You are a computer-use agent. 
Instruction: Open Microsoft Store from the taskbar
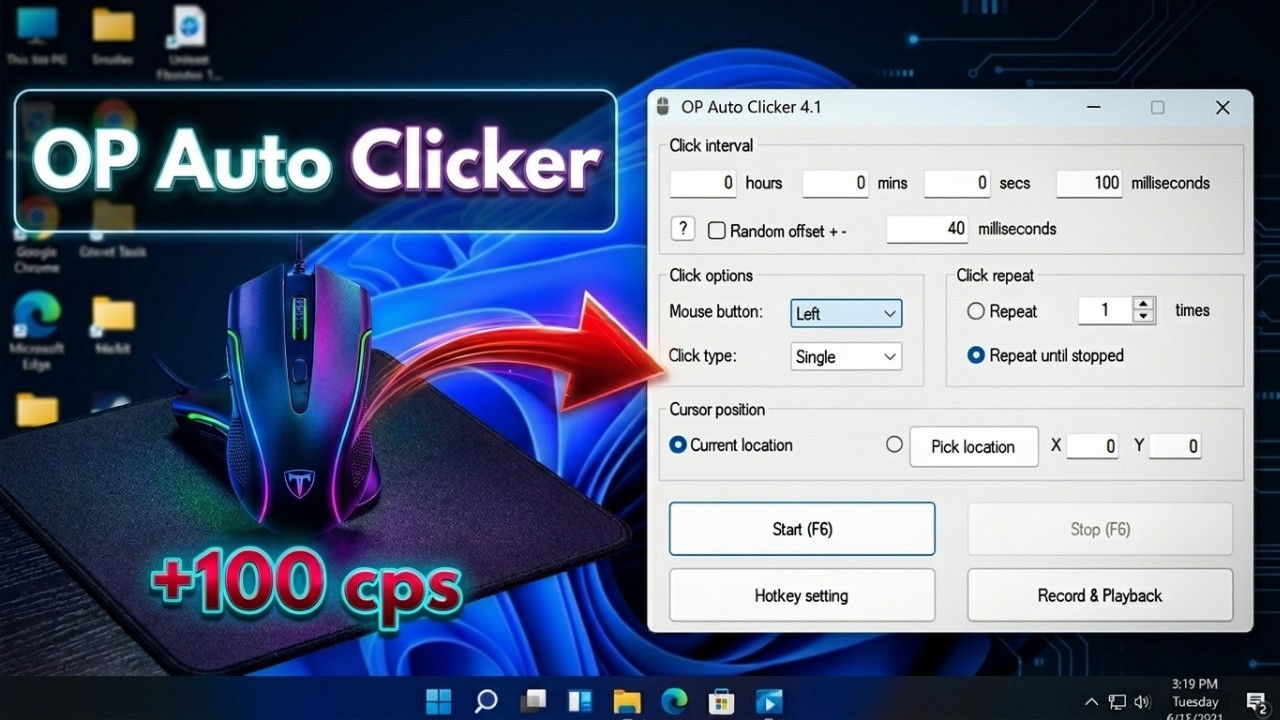click(721, 700)
